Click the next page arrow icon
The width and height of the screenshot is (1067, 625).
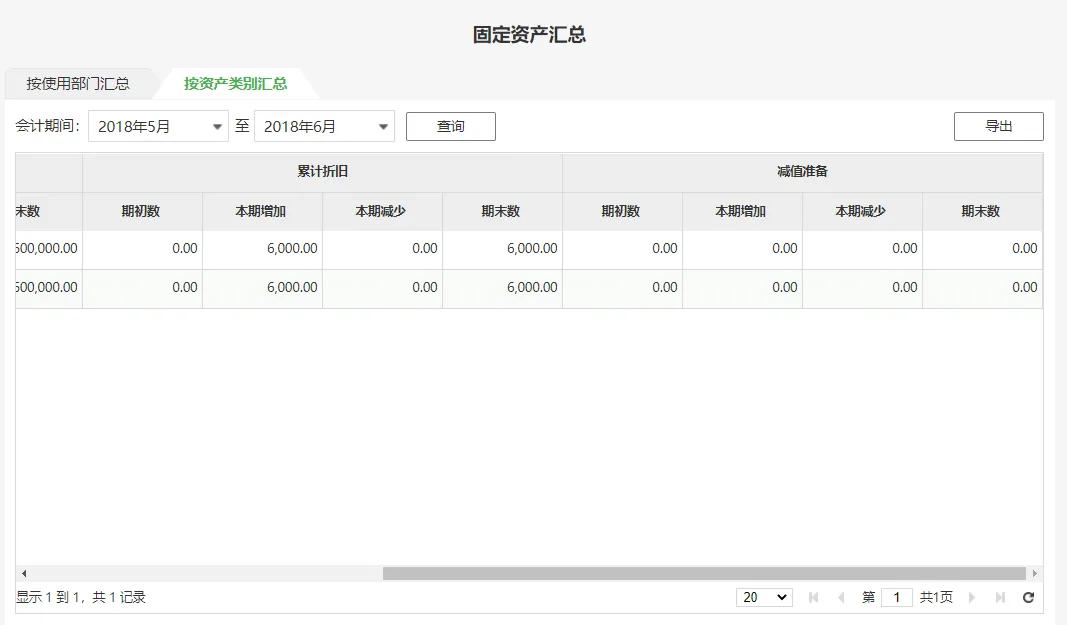971,597
